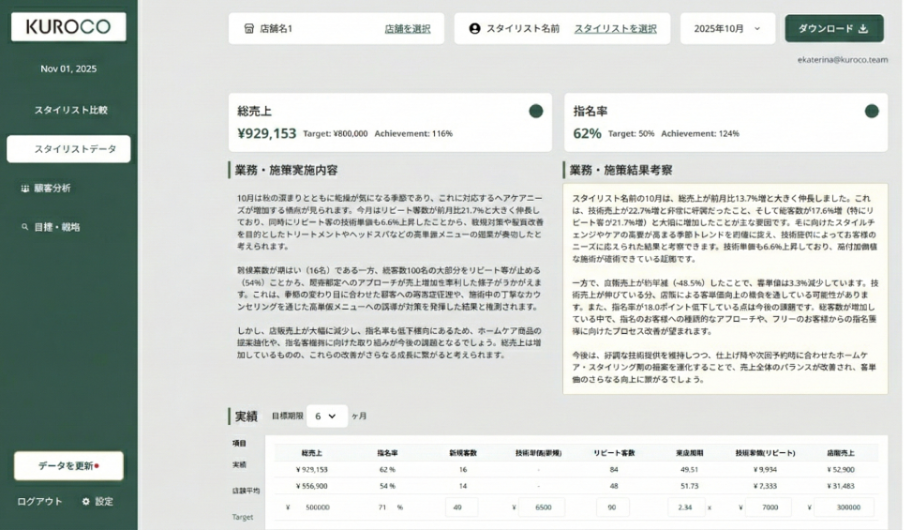The height and width of the screenshot is (530, 904).
Task: Click the 店販売上 target input field
Action: tap(842, 507)
